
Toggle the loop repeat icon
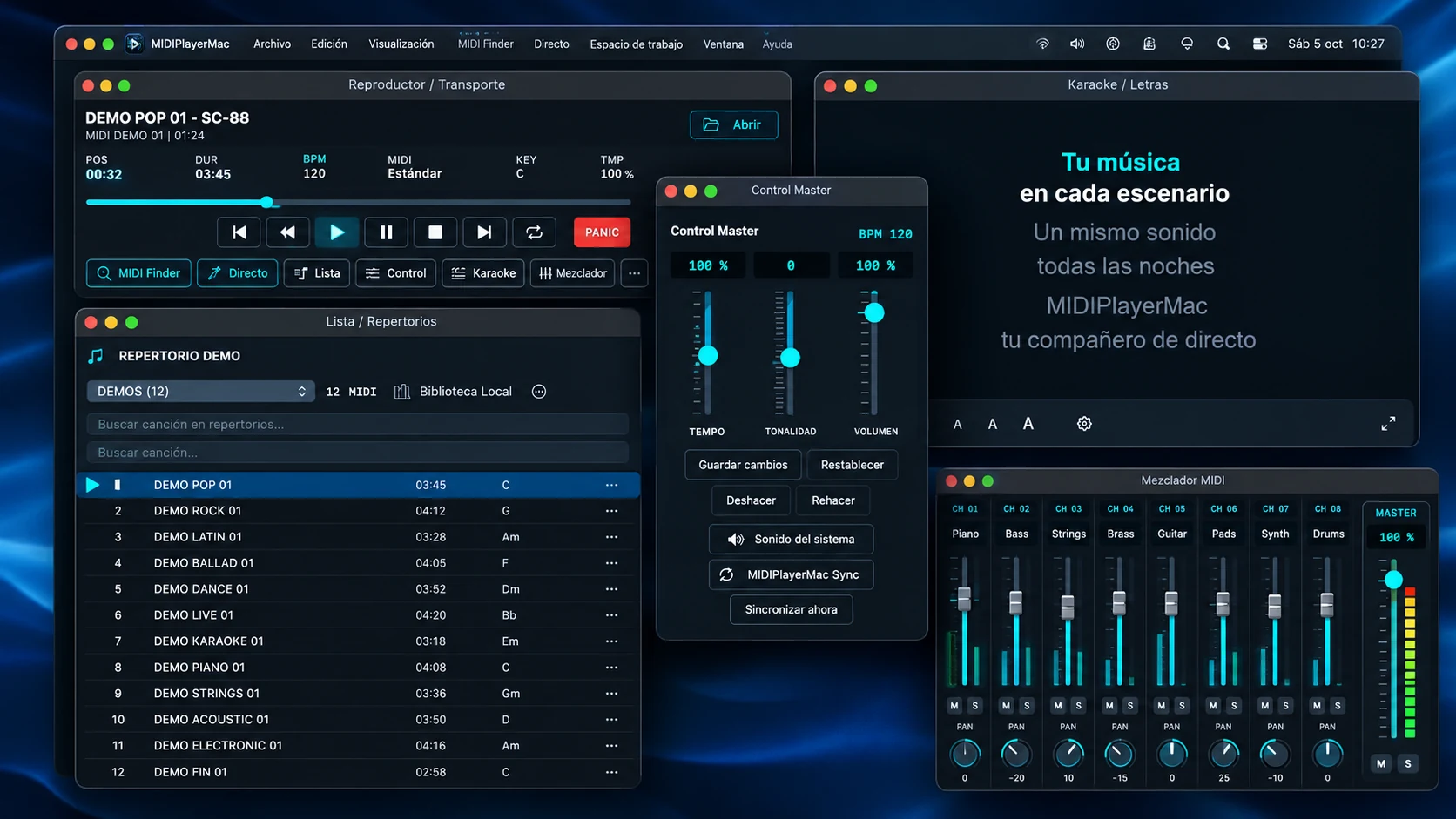534,232
